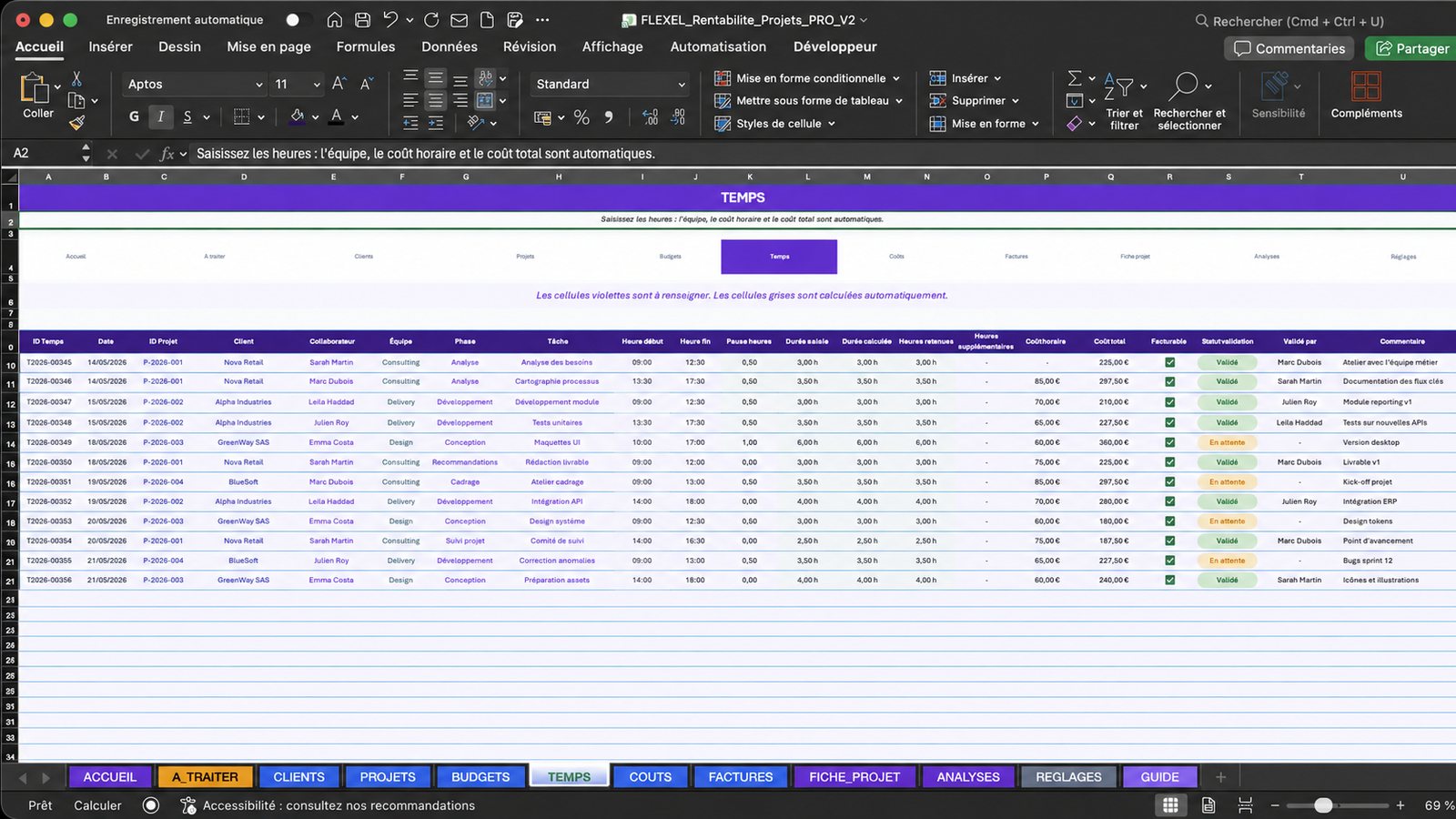Add a new sheet with plus button
Screen dimensions: 1456x819
[x=1220, y=777]
